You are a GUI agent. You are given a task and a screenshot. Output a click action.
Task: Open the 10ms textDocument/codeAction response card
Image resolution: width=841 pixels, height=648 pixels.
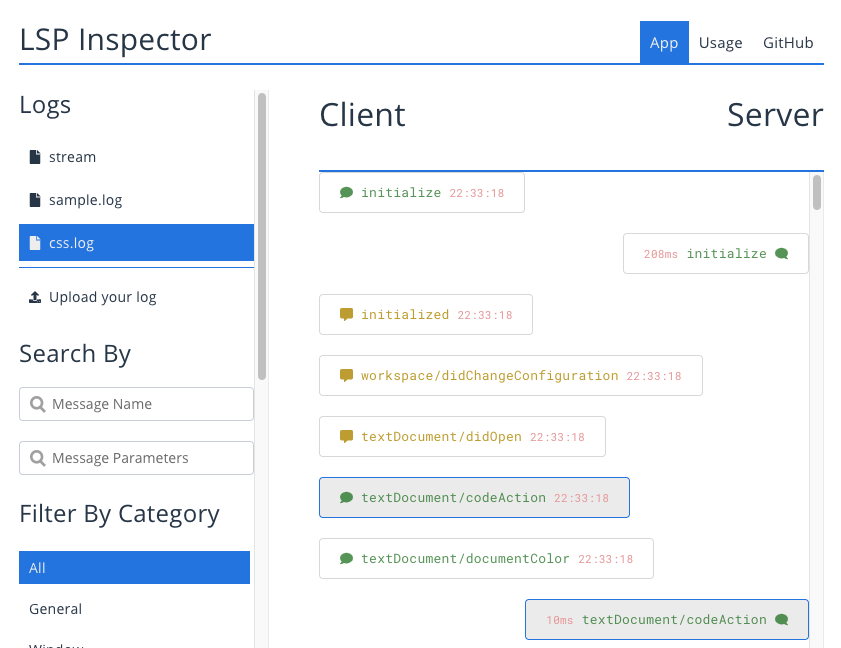pyautogui.click(x=667, y=620)
